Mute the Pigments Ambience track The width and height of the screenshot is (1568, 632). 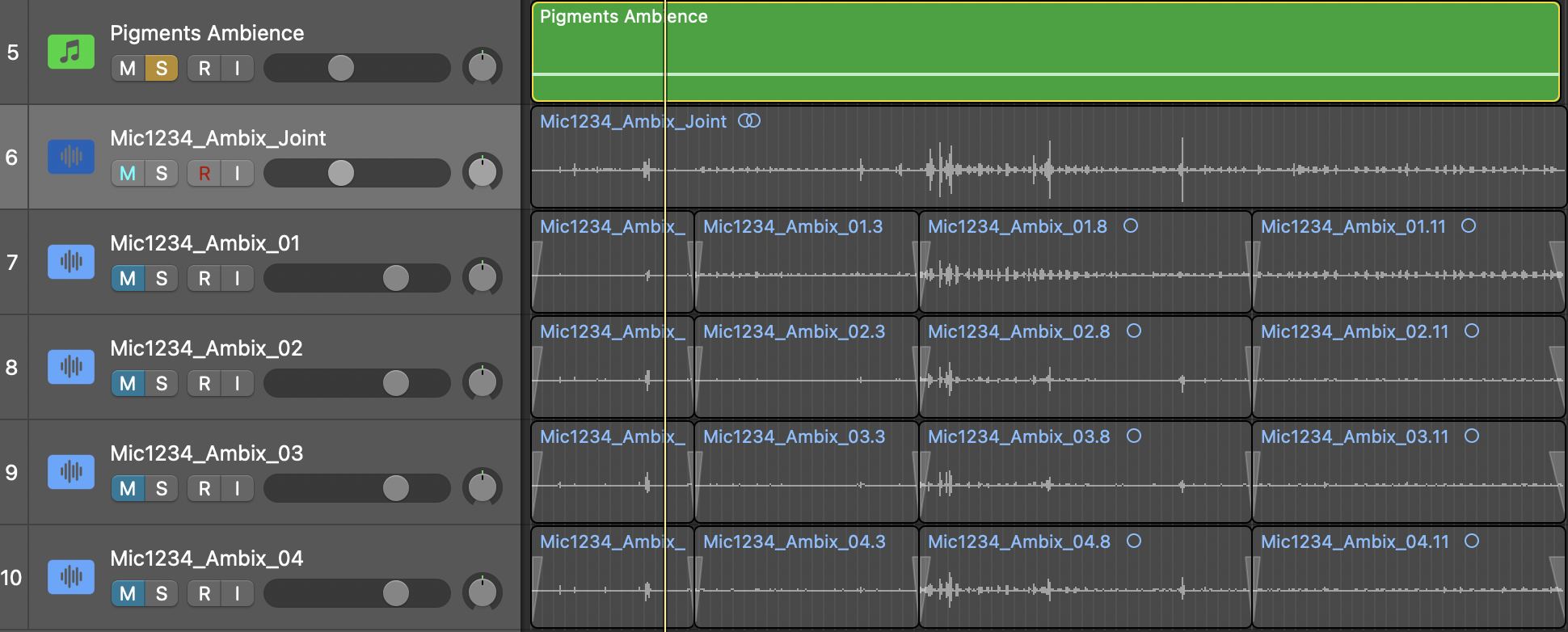[128, 69]
